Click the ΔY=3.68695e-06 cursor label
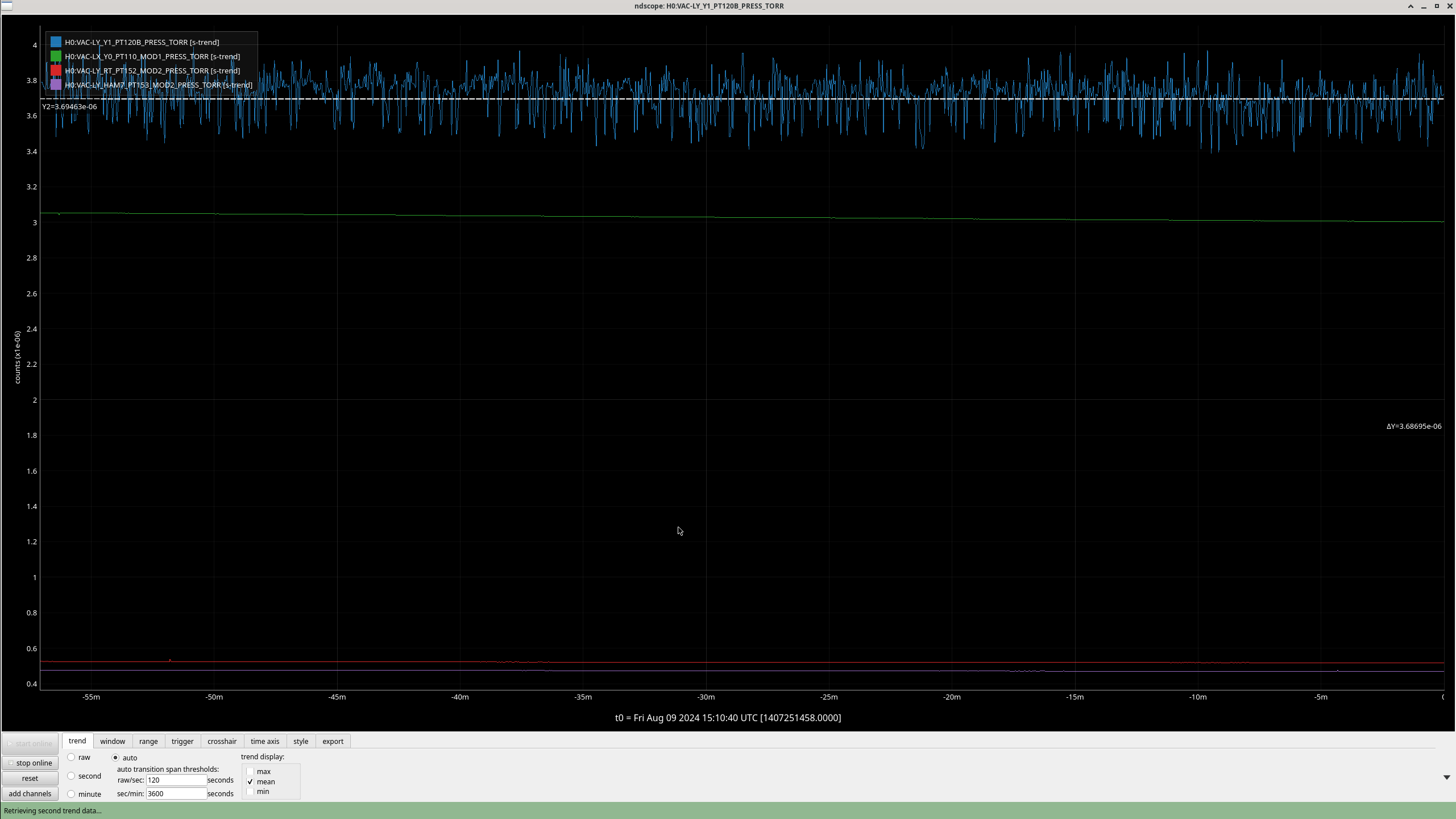Image resolution: width=1456 pixels, height=819 pixels. point(1413,426)
